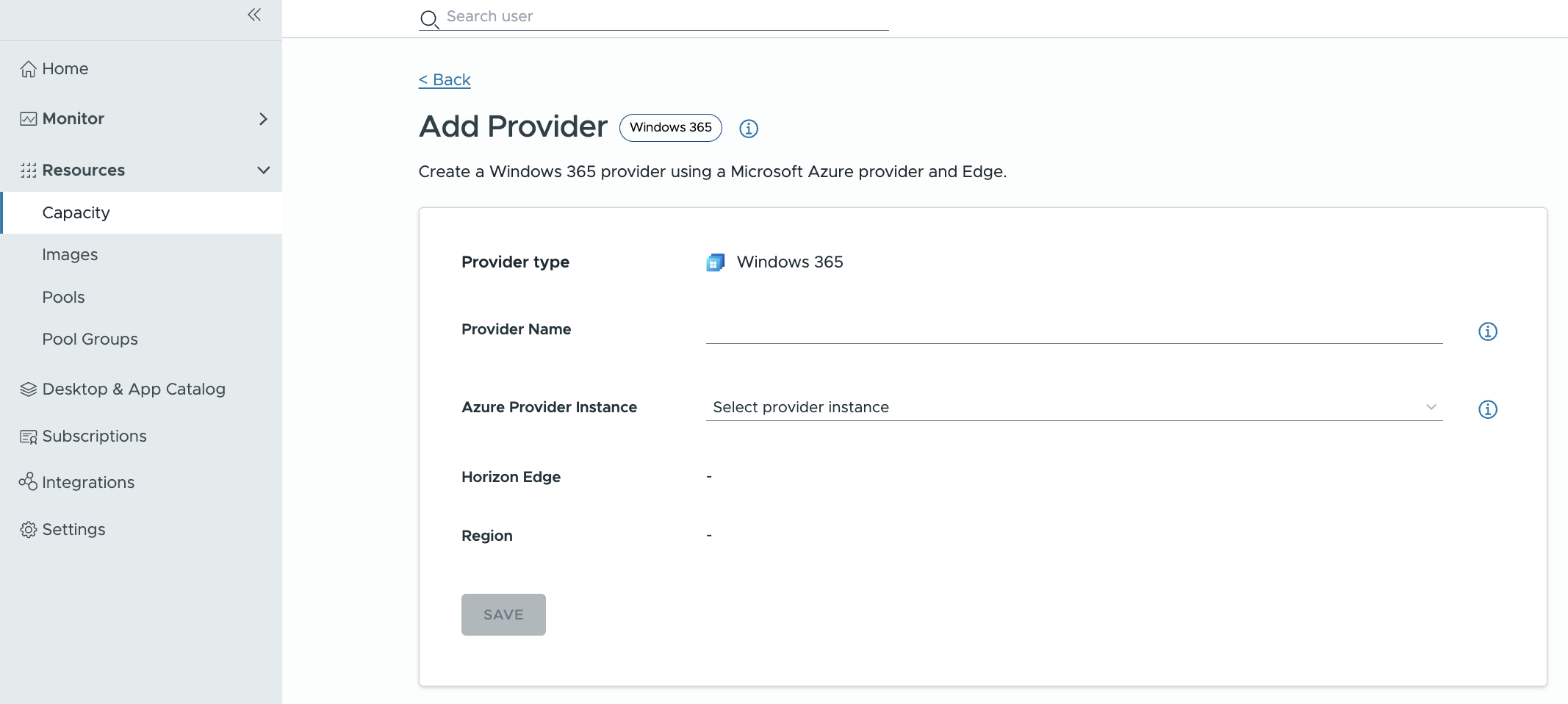The image size is (1568, 704).
Task: Go to Pool Groups page
Action: point(90,340)
